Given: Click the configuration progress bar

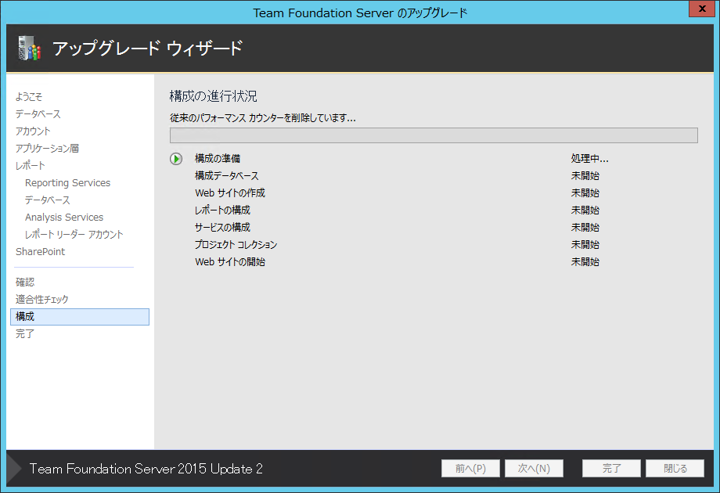Looking at the screenshot, I should tap(433, 136).
